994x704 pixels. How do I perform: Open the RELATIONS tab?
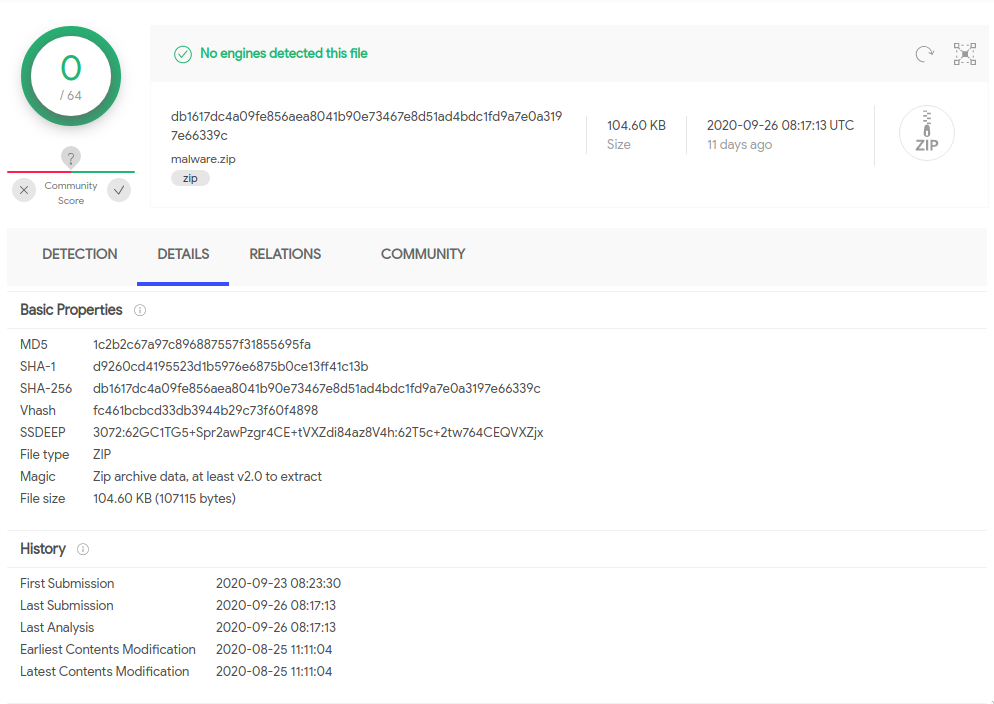coord(285,254)
